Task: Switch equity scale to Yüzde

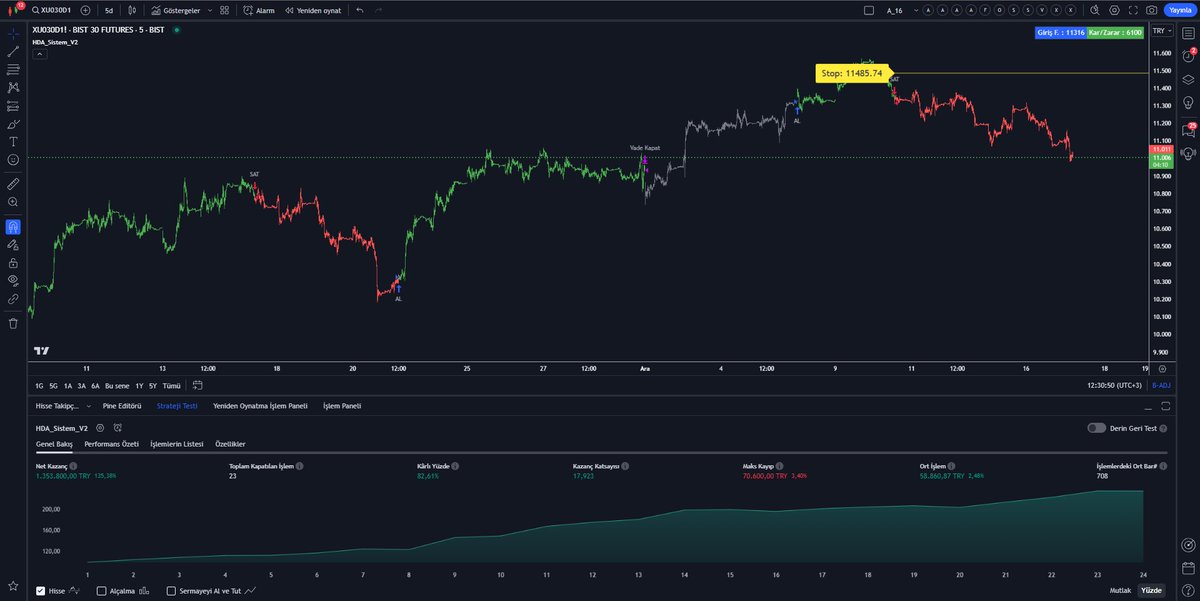Action: [1152, 591]
